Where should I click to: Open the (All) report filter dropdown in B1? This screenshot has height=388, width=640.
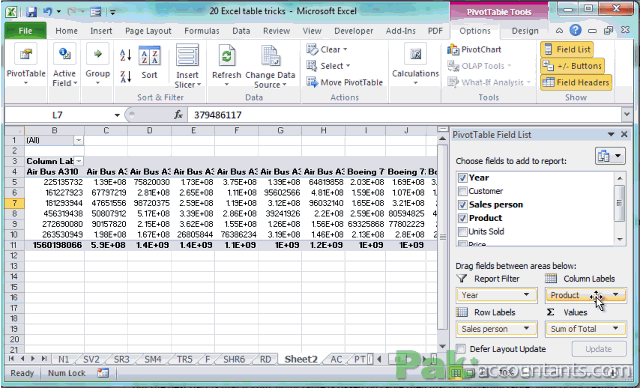click(x=78, y=140)
